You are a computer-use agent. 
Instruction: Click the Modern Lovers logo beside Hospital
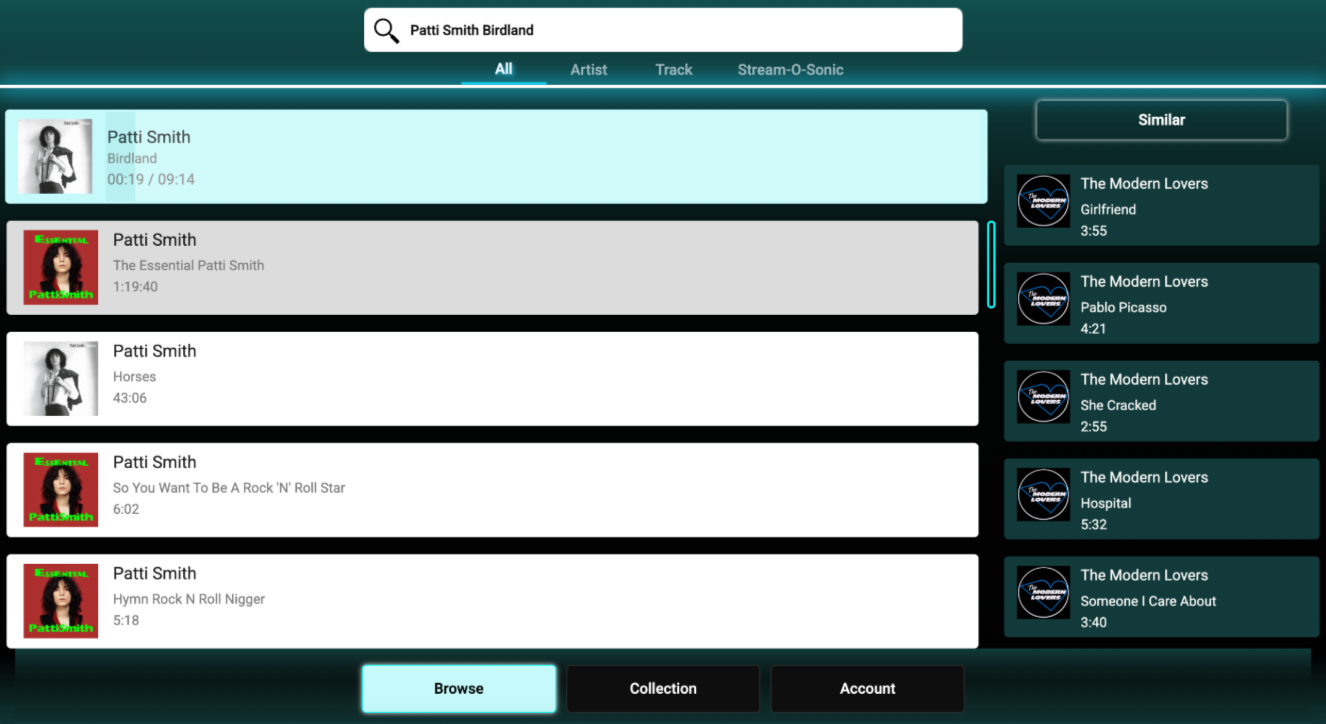pos(1043,495)
